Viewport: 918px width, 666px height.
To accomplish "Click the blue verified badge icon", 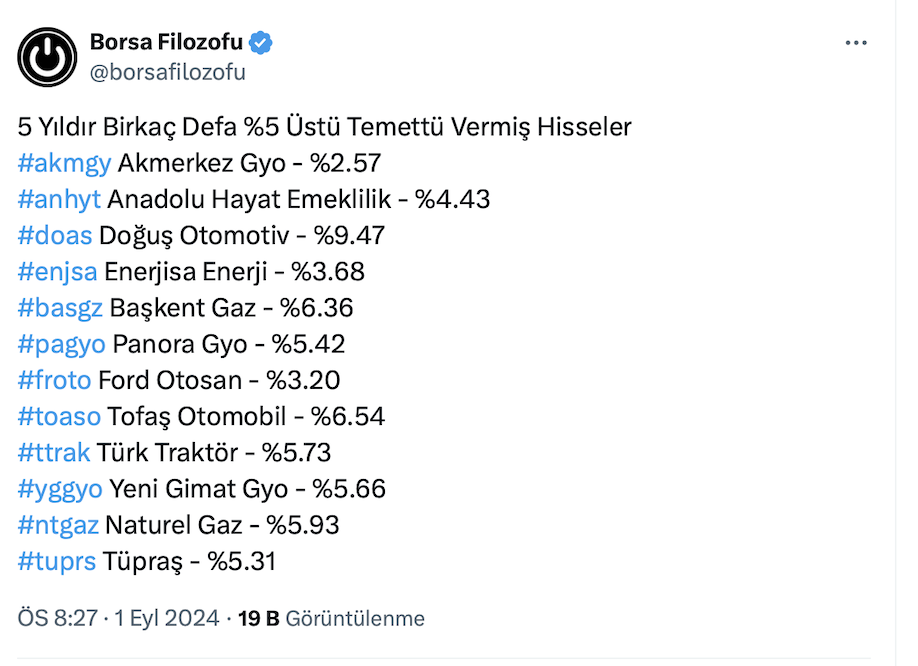I will [262, 43].
